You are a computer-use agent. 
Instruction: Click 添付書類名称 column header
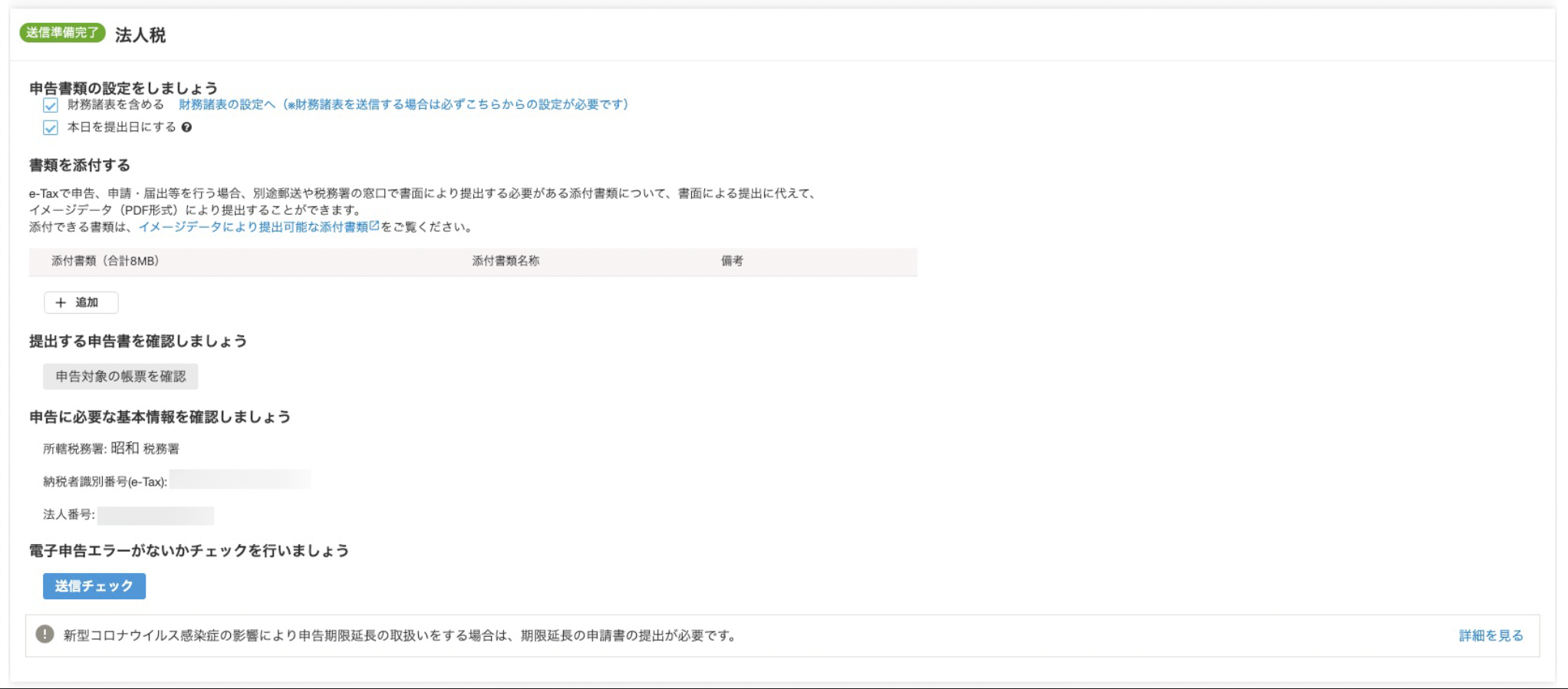pyautogui.click(x=506, y=261)
